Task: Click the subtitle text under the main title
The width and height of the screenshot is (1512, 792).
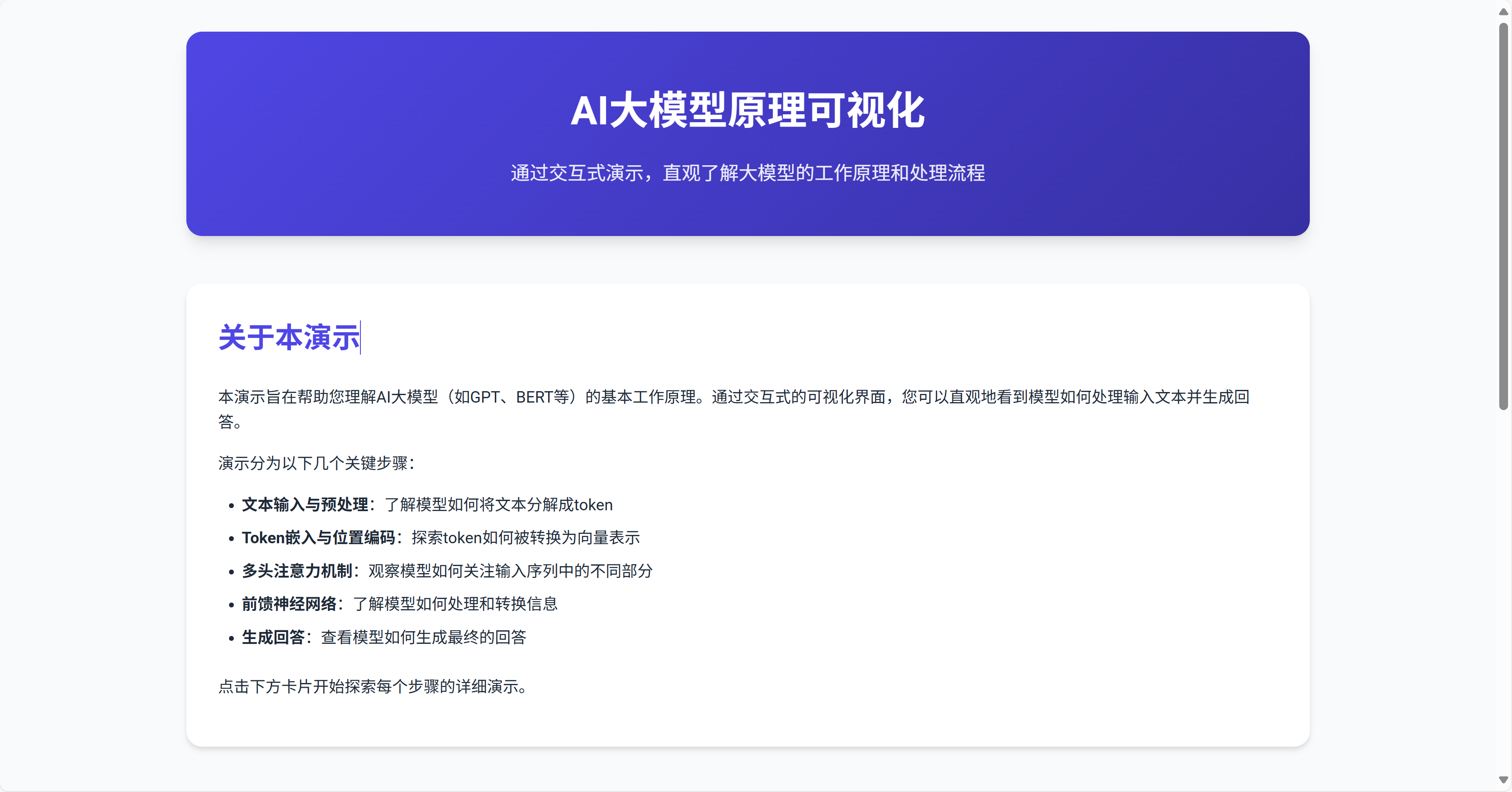Action: [747, 173]
